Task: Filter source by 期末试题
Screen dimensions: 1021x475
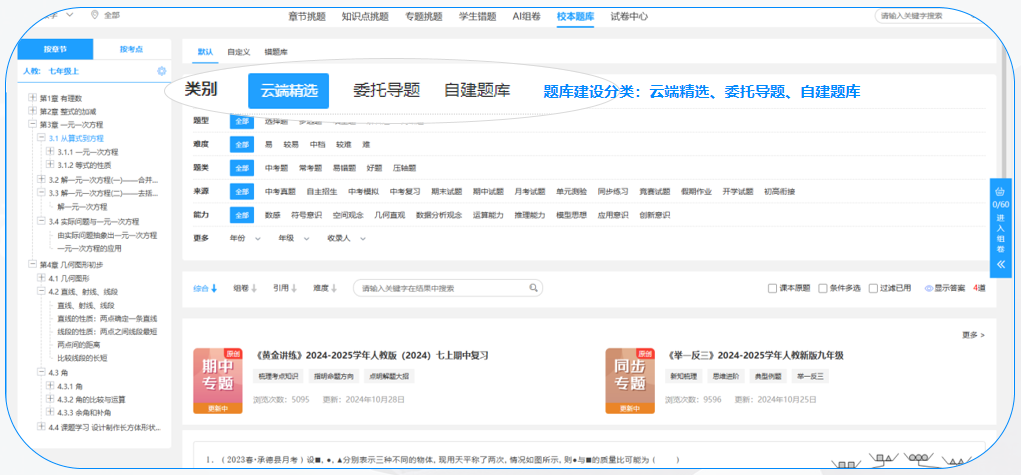Action: click(x=447, y=192)
